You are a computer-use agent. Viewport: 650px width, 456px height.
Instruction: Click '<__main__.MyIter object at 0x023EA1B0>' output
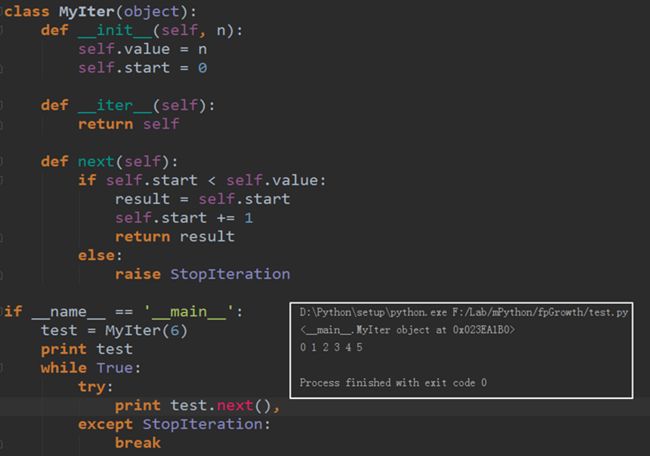(x=407, y=330)
